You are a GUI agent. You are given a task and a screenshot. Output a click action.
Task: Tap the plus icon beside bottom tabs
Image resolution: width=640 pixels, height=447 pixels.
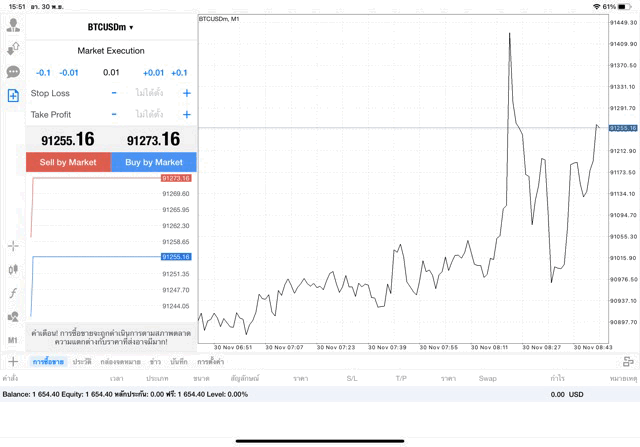(x=13, y=361)
